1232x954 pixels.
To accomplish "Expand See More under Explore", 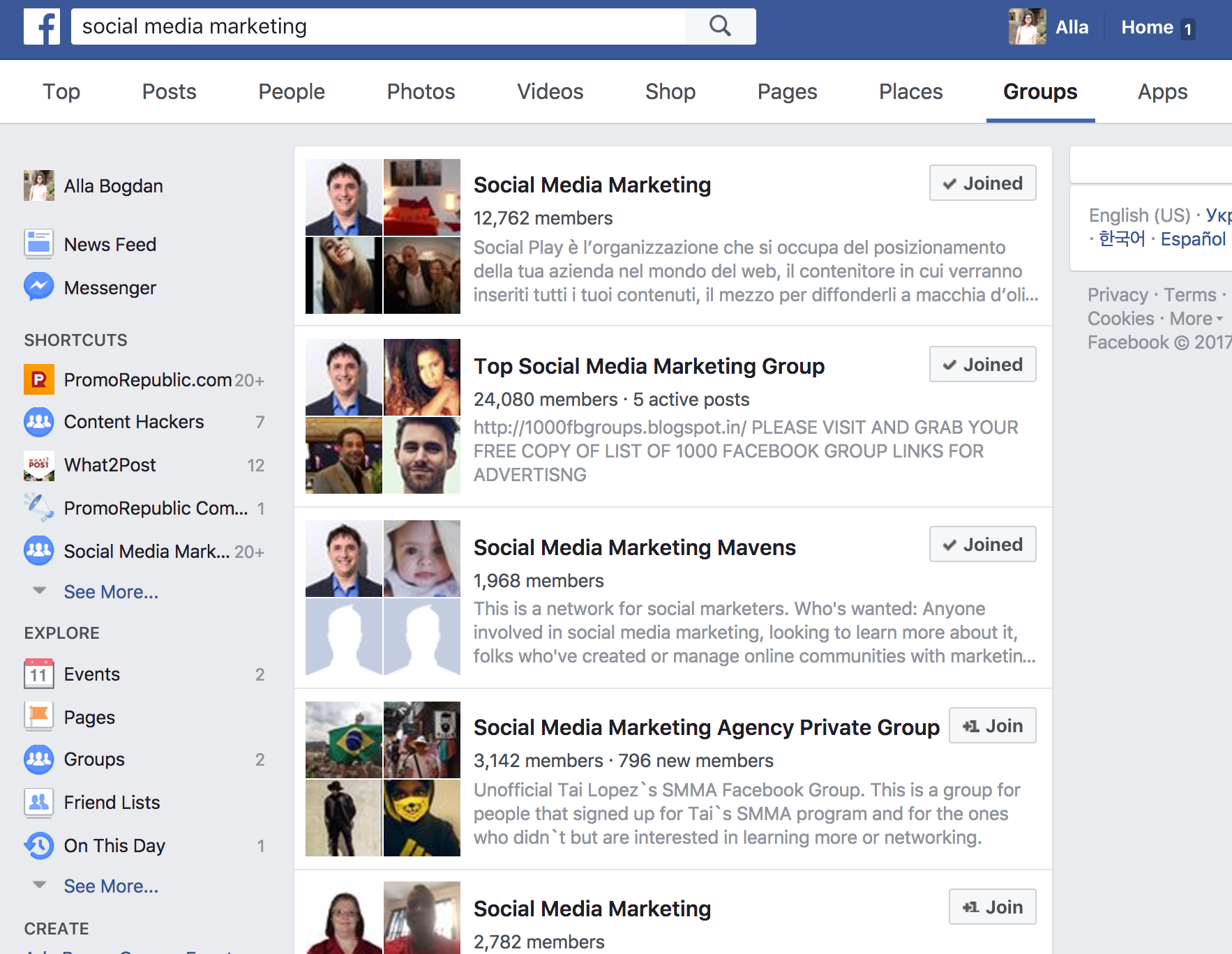I will 111,886.
